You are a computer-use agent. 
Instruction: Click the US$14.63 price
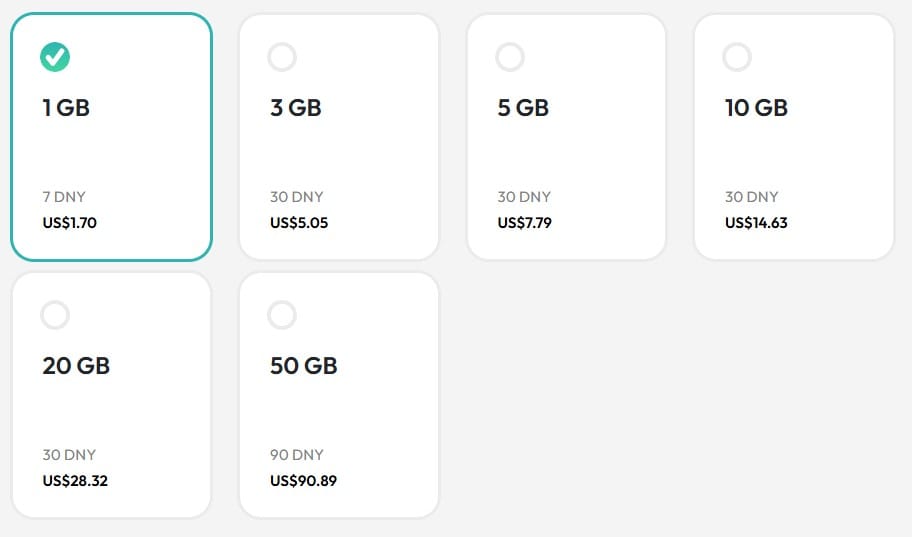(756, 223)
